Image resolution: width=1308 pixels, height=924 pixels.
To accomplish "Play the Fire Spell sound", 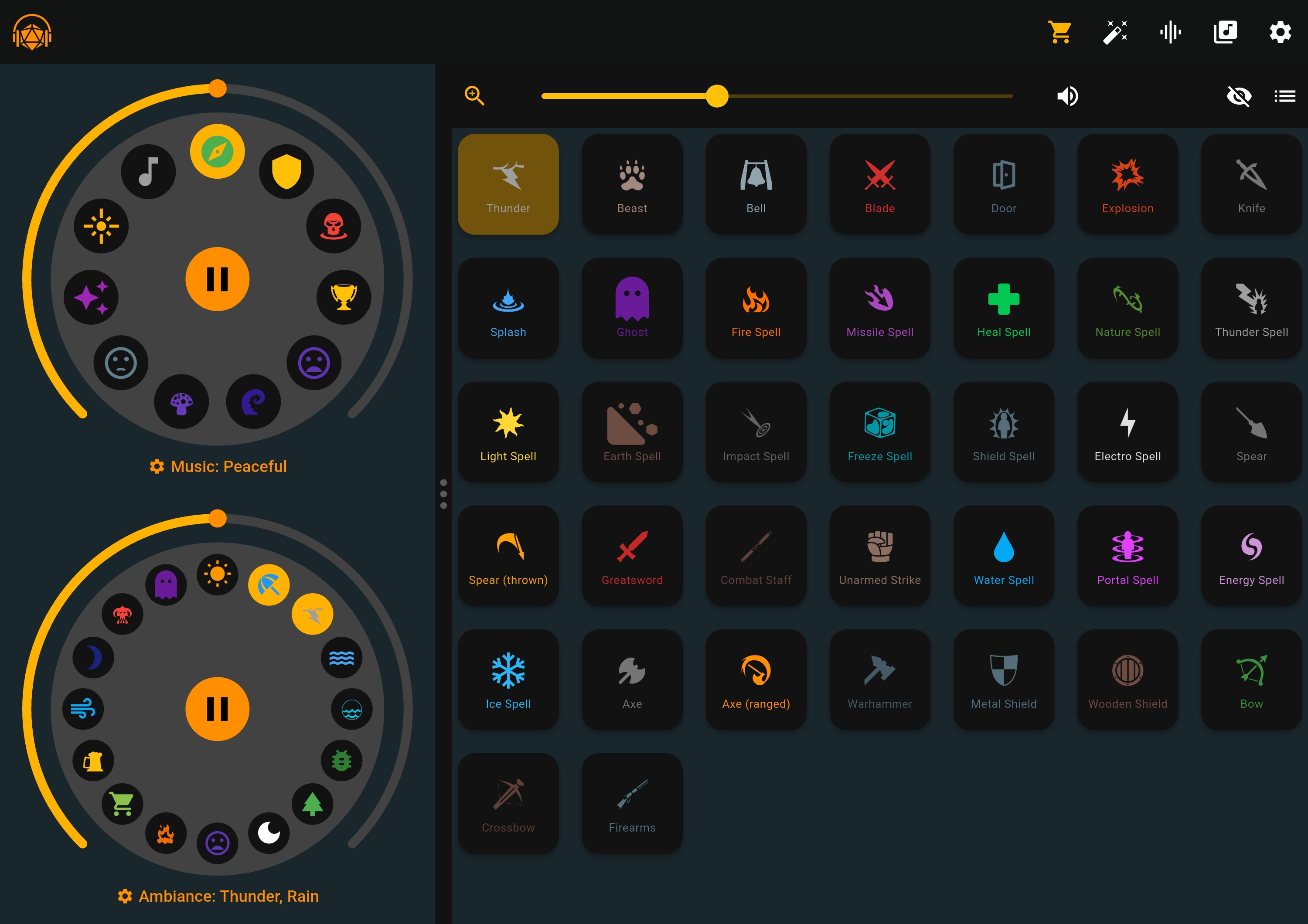I will point(756,308).
